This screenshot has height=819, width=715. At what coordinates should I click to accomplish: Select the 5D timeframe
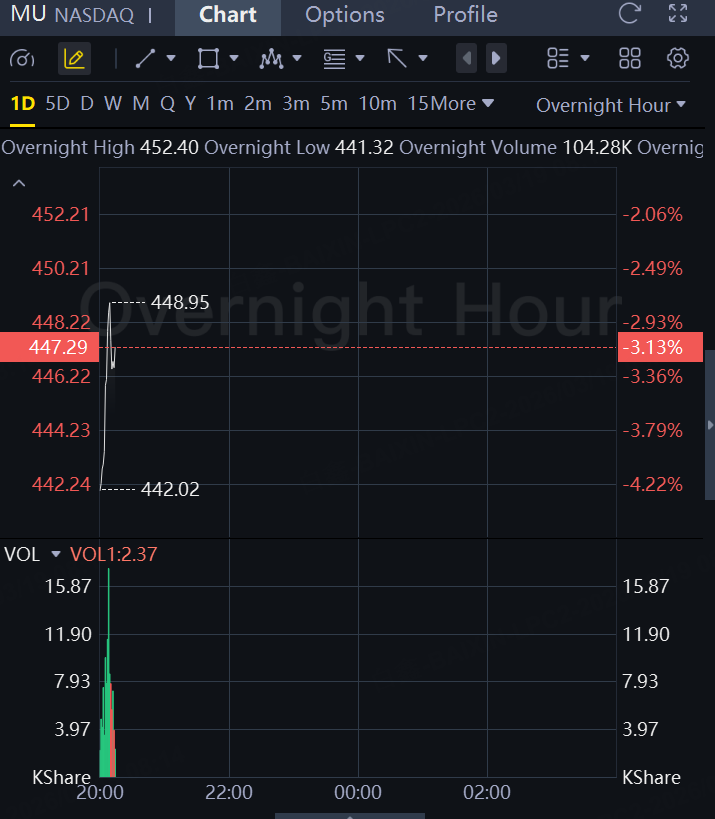pos(58,103)
